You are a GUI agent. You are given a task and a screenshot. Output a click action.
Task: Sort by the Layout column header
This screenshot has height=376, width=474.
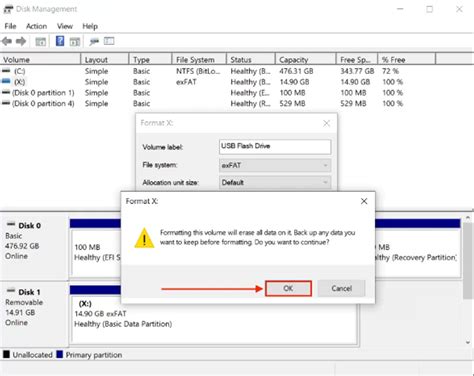click(x=105, y=60)
